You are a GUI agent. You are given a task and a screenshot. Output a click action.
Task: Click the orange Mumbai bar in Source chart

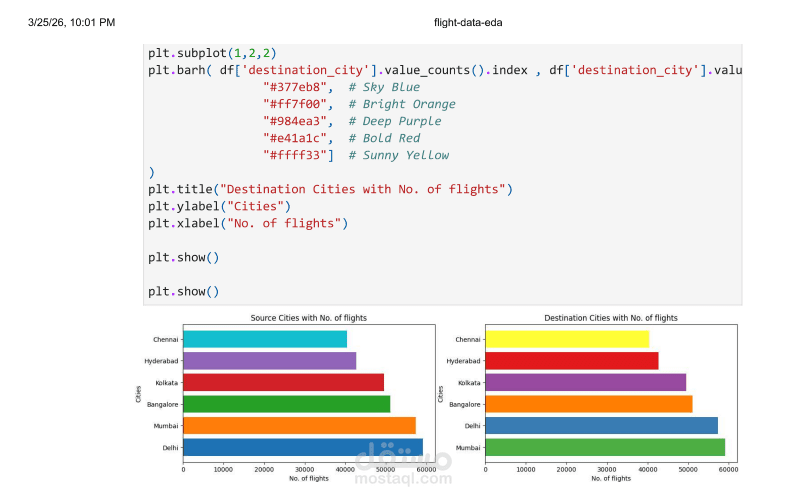[299, 426]
